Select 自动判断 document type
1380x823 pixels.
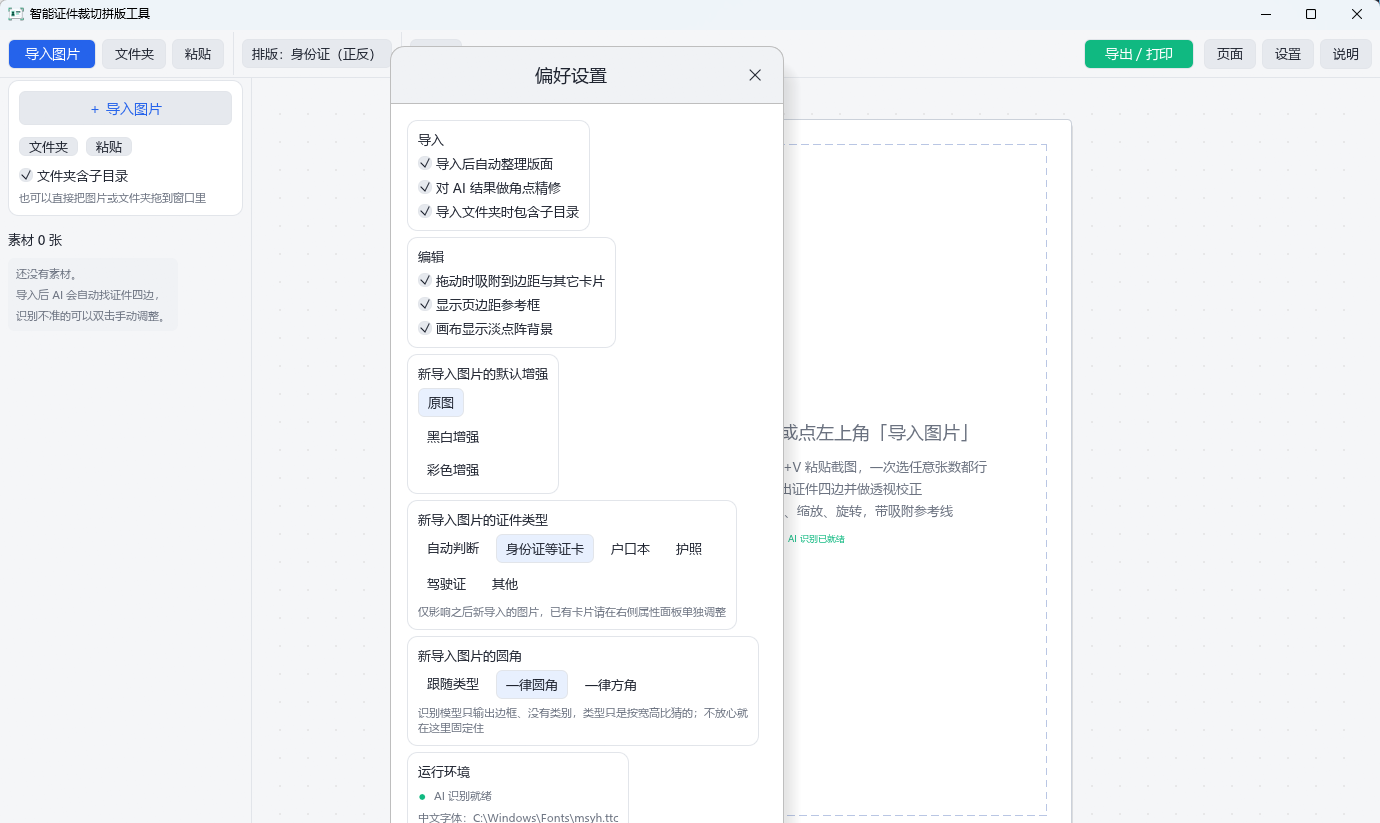[x=453, y=549]
